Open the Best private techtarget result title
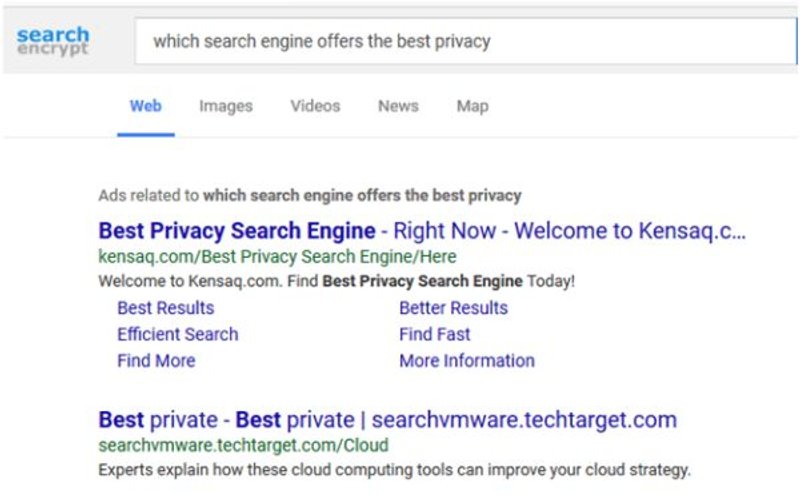Viewport: 800px width, 497px height. 388,419
